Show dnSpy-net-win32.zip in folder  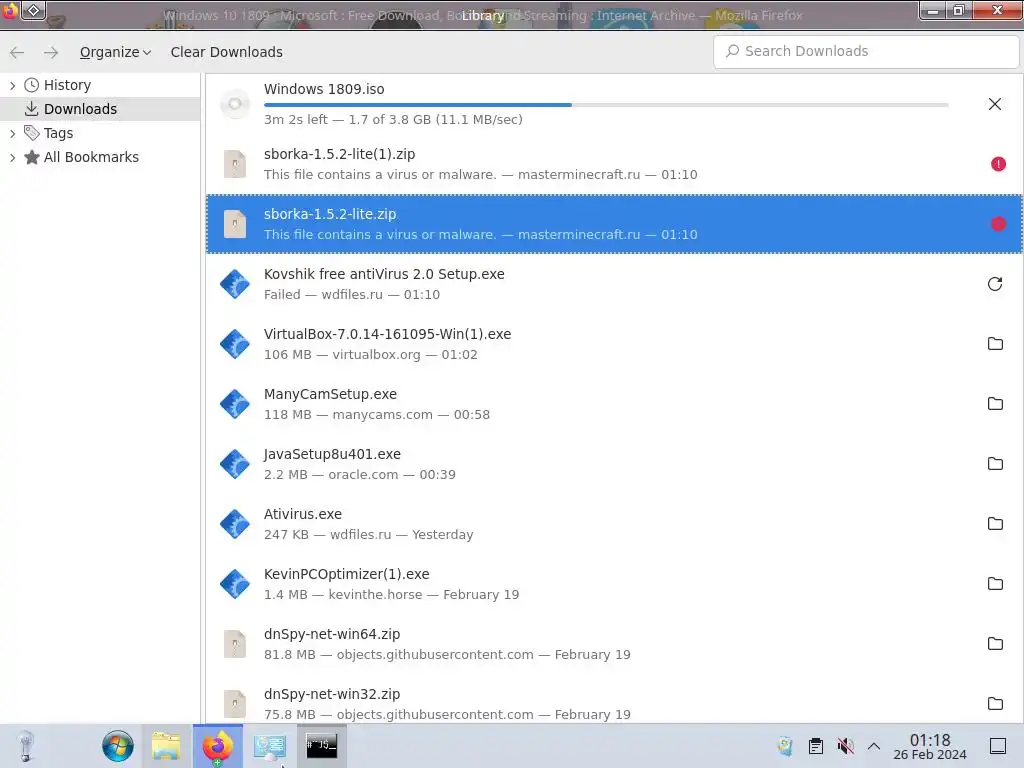(x=995, y=703)
